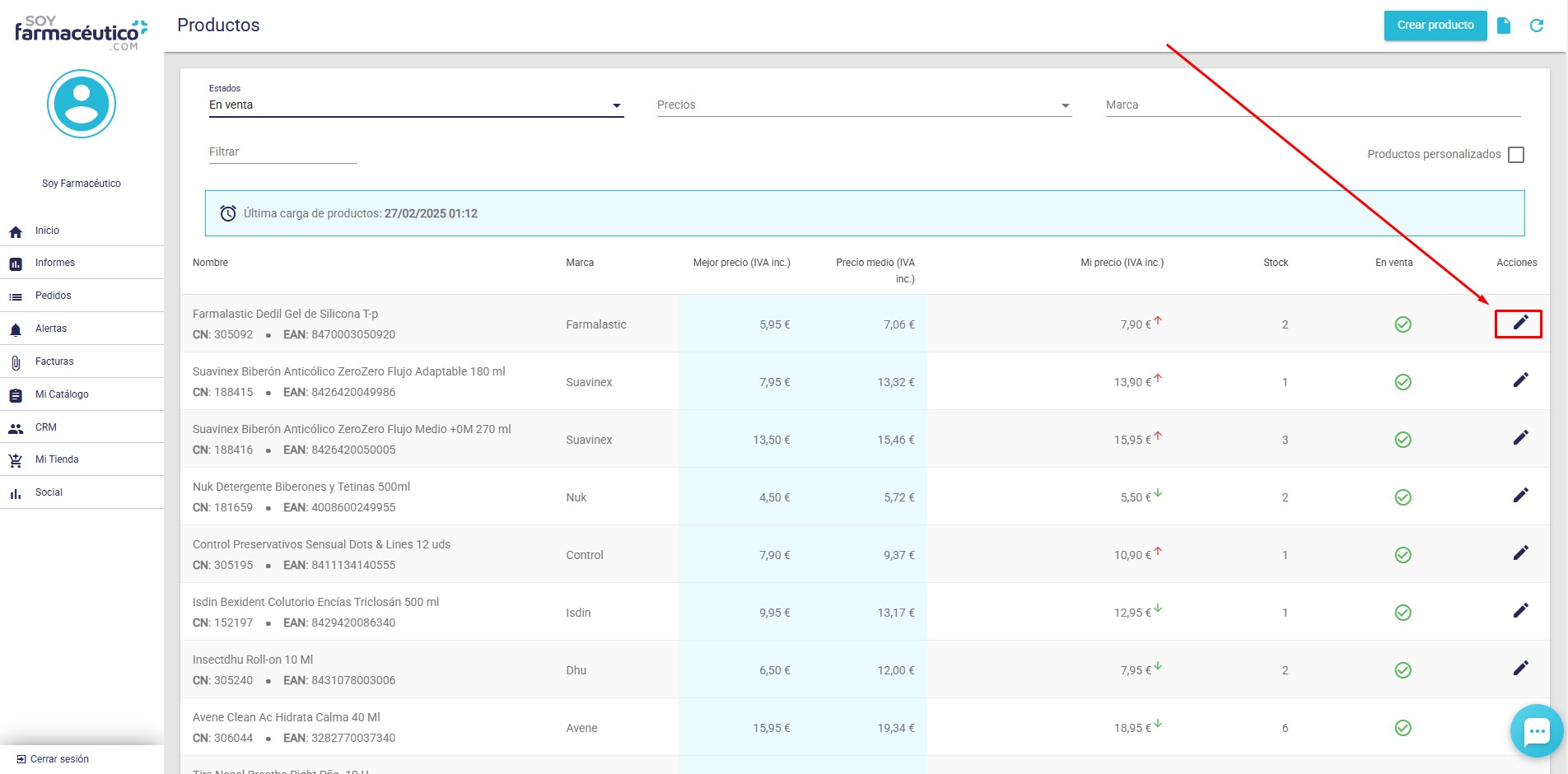The width and height of the screenshot is (1568, 774).
Task: Refresh the products list
Action: point(1537,26)
